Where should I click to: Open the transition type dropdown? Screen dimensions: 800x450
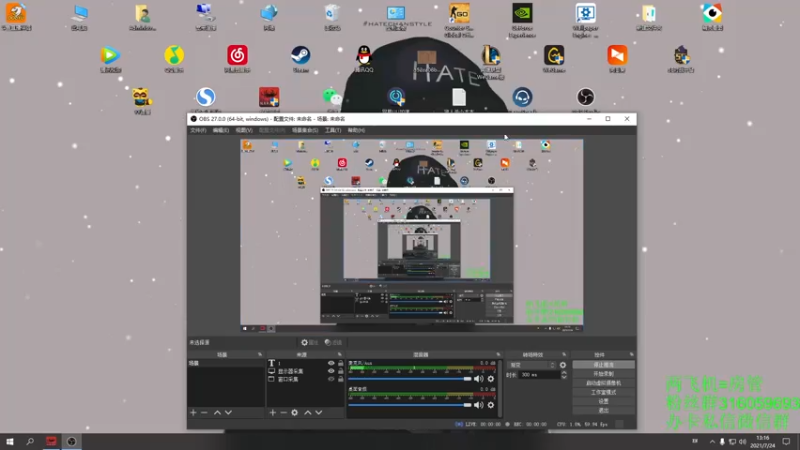(532, 365)
